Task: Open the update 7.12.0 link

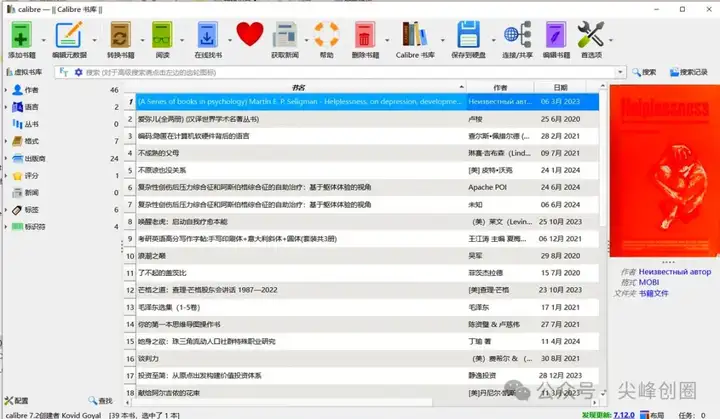Action: pos(624,415)
